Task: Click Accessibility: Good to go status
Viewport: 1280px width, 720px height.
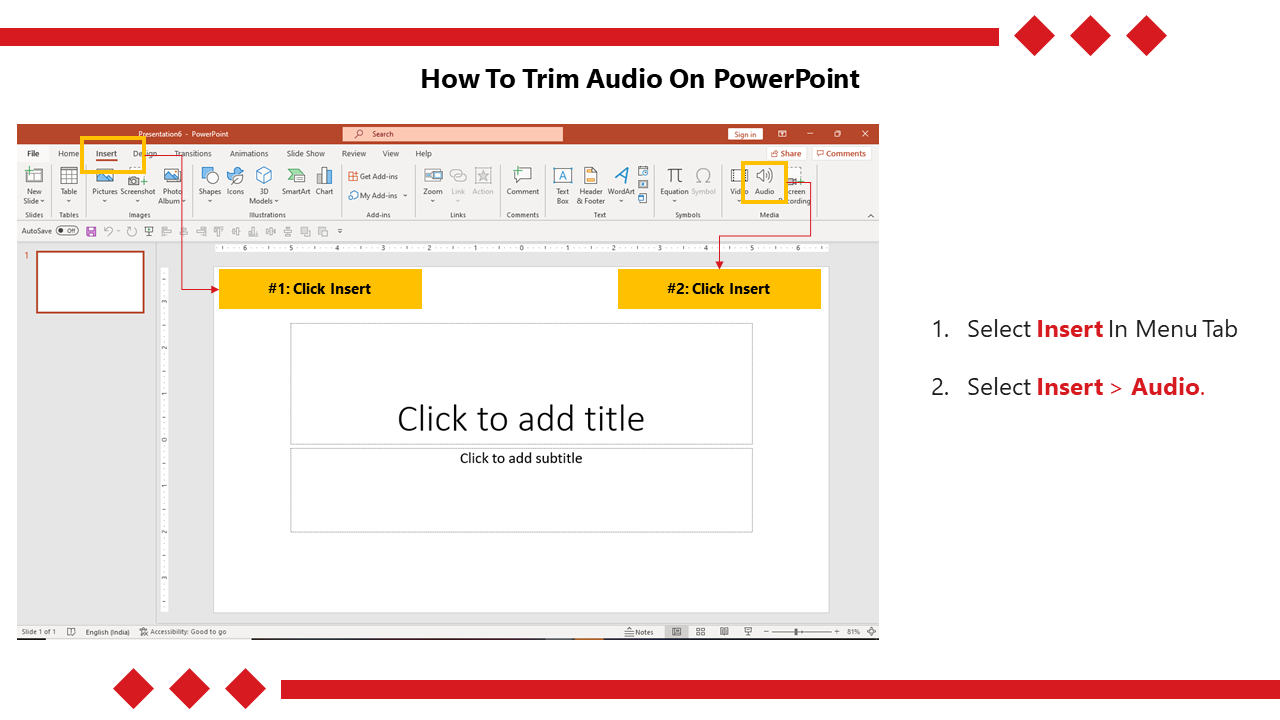Action: (x=183, y=632)
